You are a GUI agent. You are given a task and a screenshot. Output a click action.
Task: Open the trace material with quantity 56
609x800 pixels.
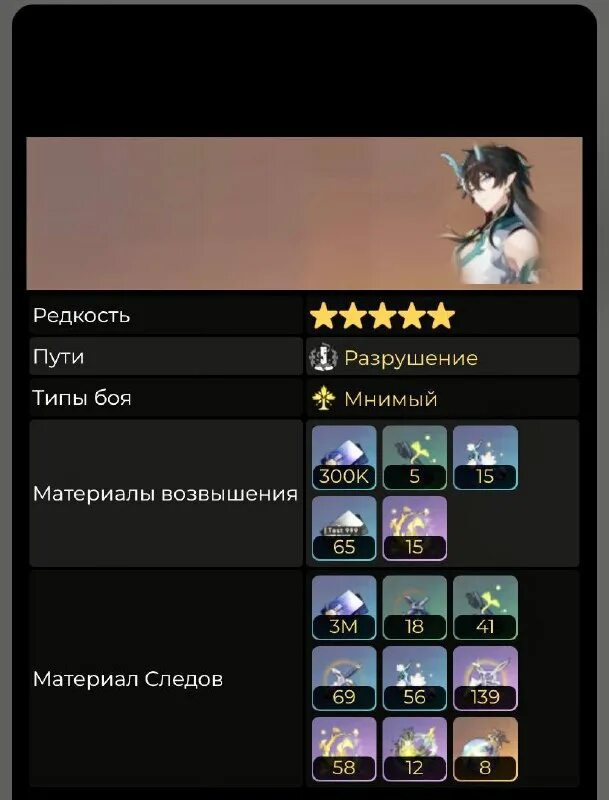pyautogui.click(x=414, y=679)
